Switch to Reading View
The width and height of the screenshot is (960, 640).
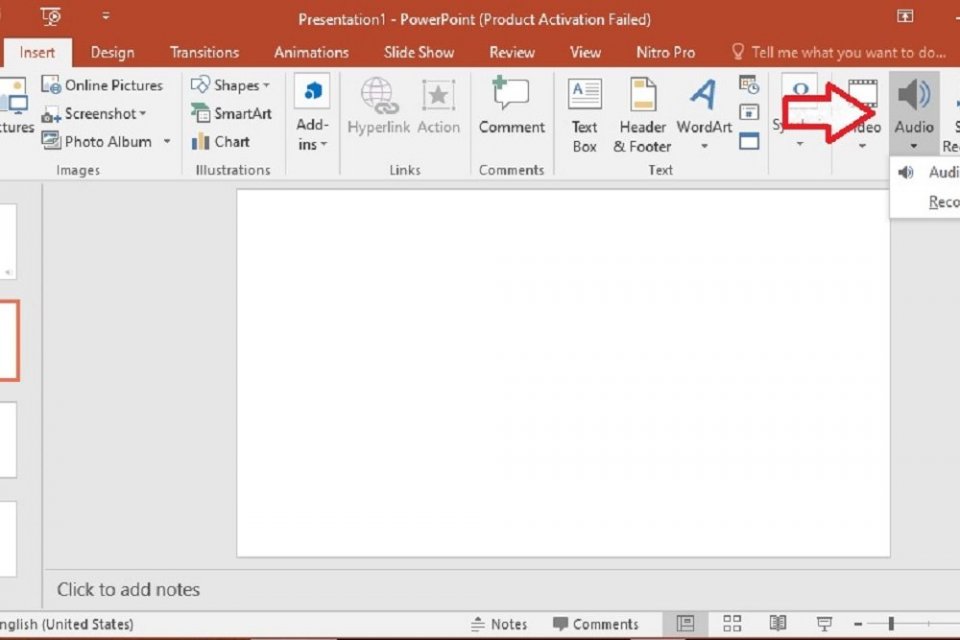778,623
